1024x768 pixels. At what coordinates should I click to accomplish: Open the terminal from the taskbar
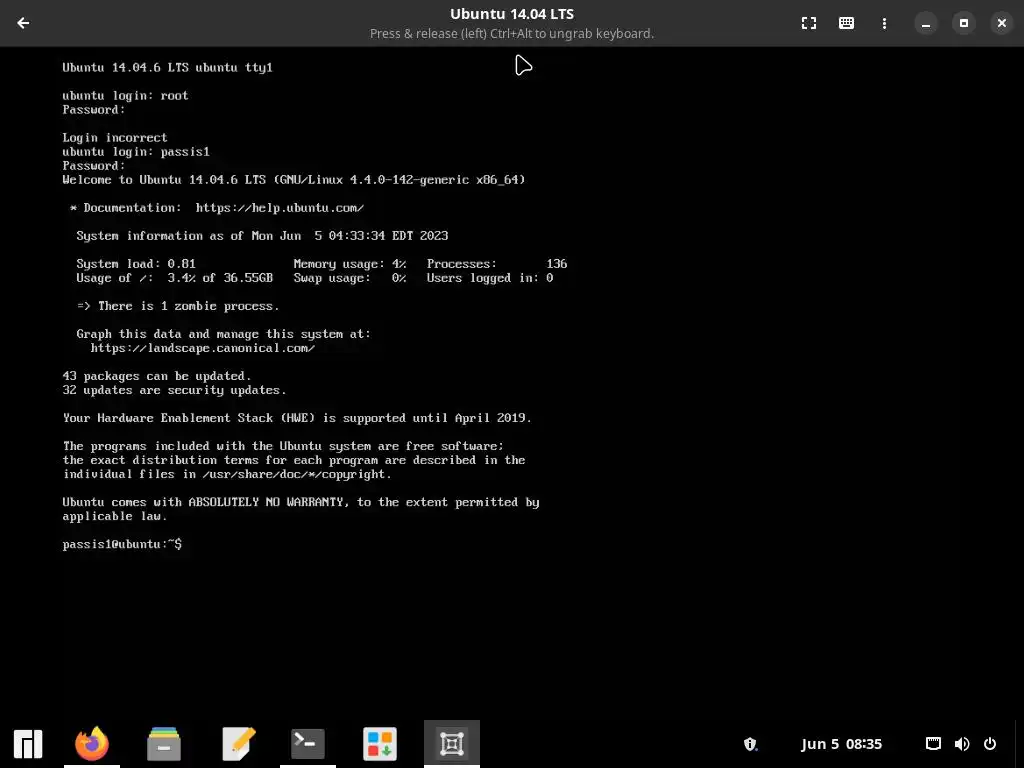click(x=308, y=744)
